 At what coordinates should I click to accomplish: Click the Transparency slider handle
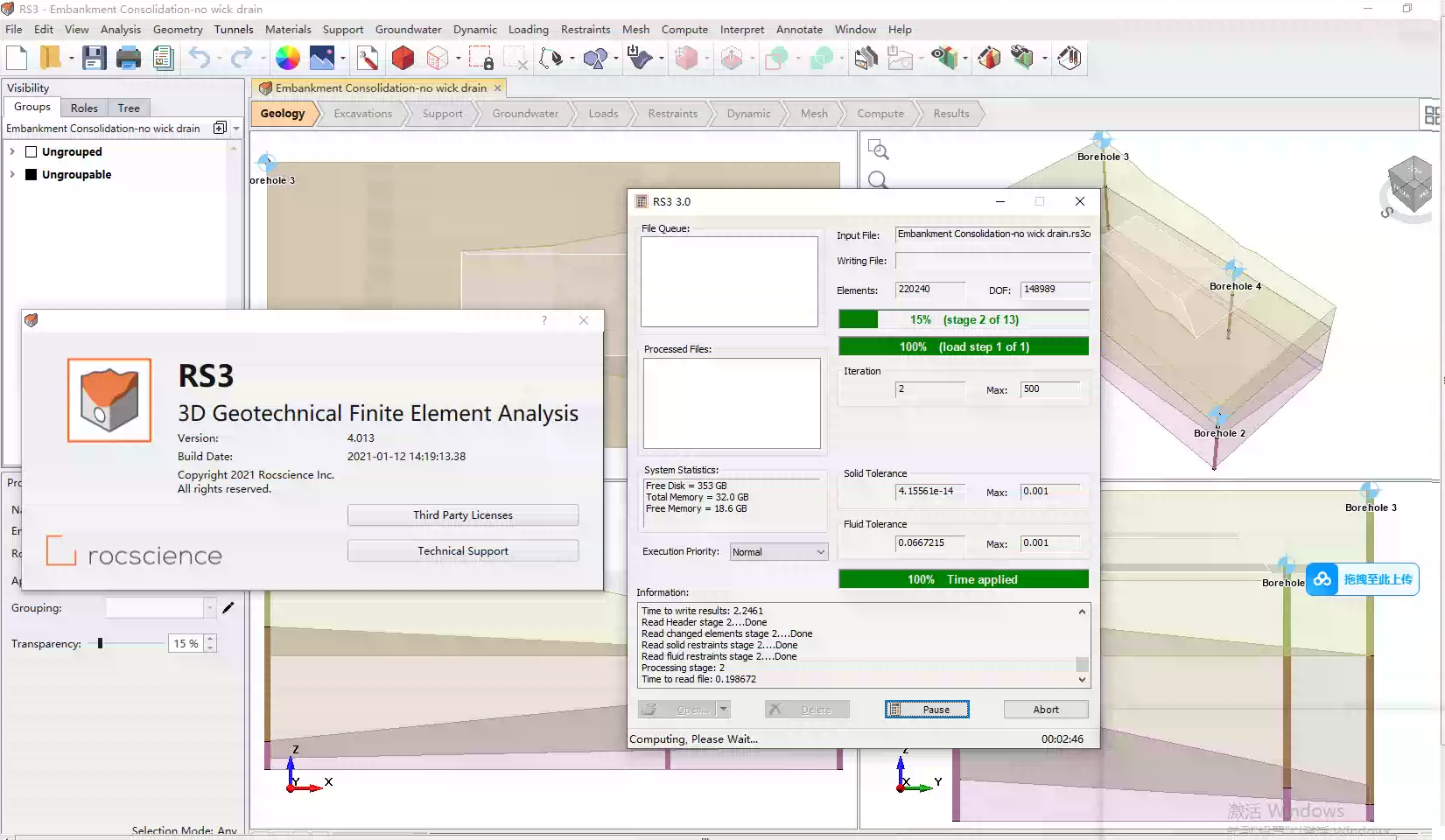101,643
